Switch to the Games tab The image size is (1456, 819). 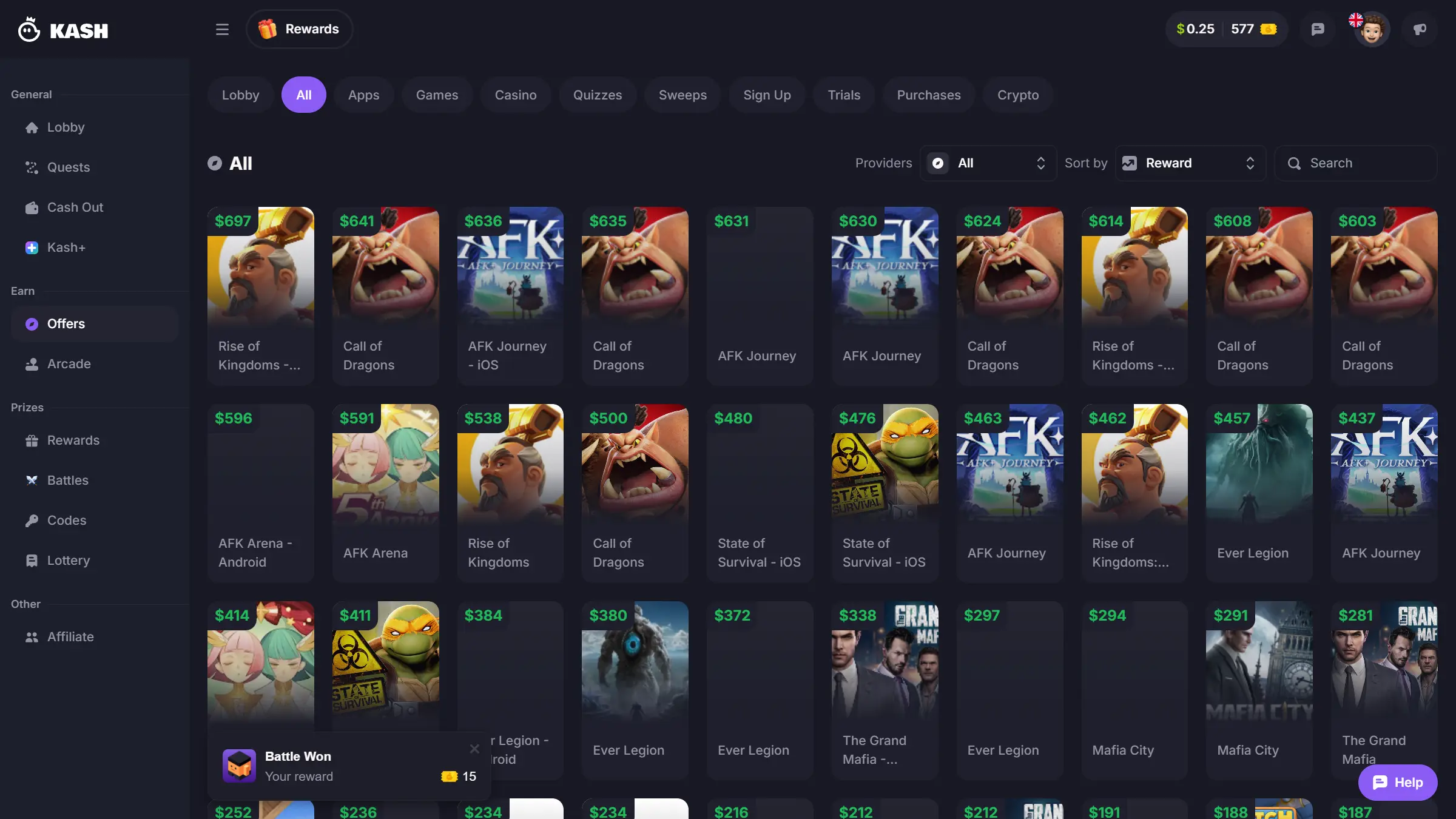tap(437, 95)
